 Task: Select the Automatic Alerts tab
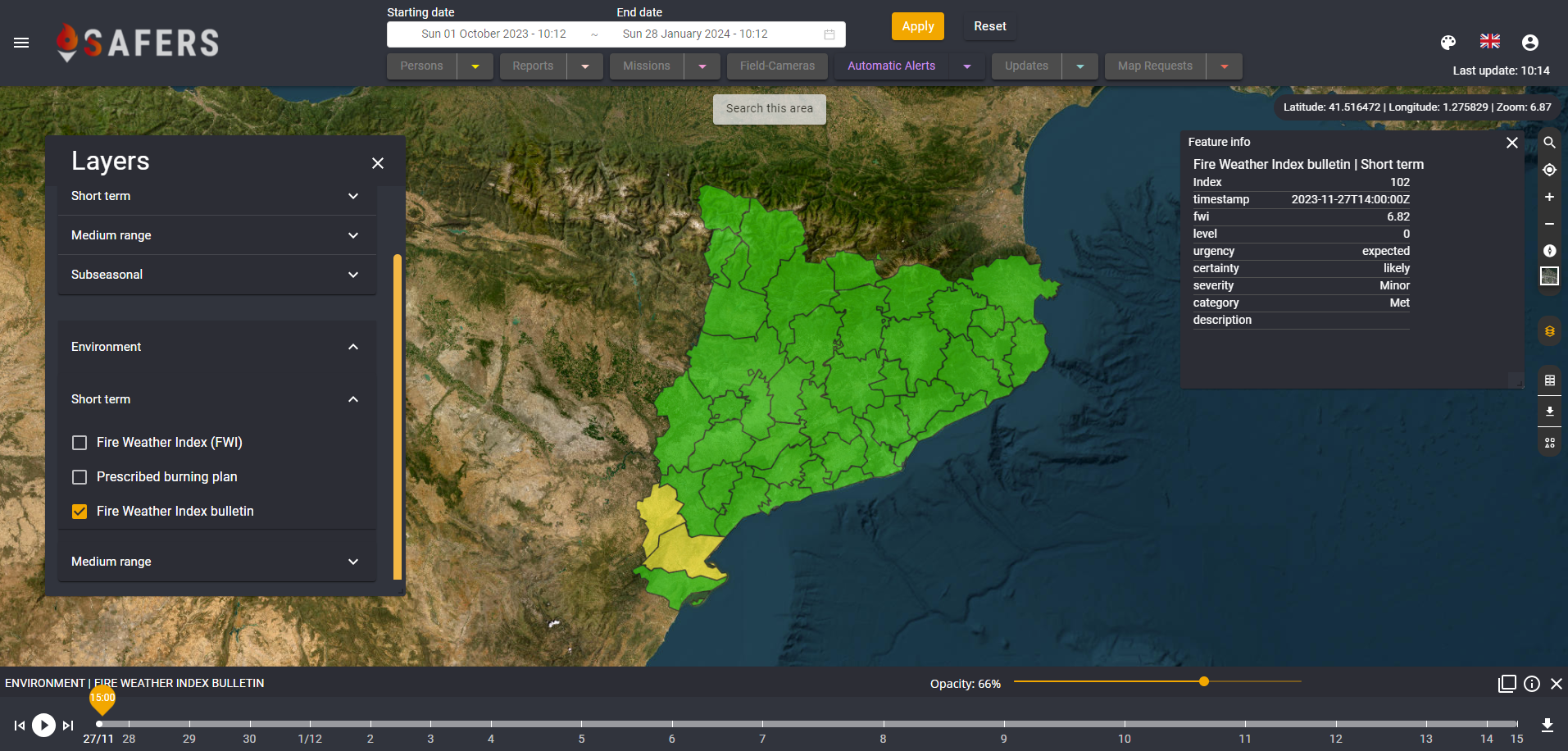pyautogui.click(x=892, y=66)
